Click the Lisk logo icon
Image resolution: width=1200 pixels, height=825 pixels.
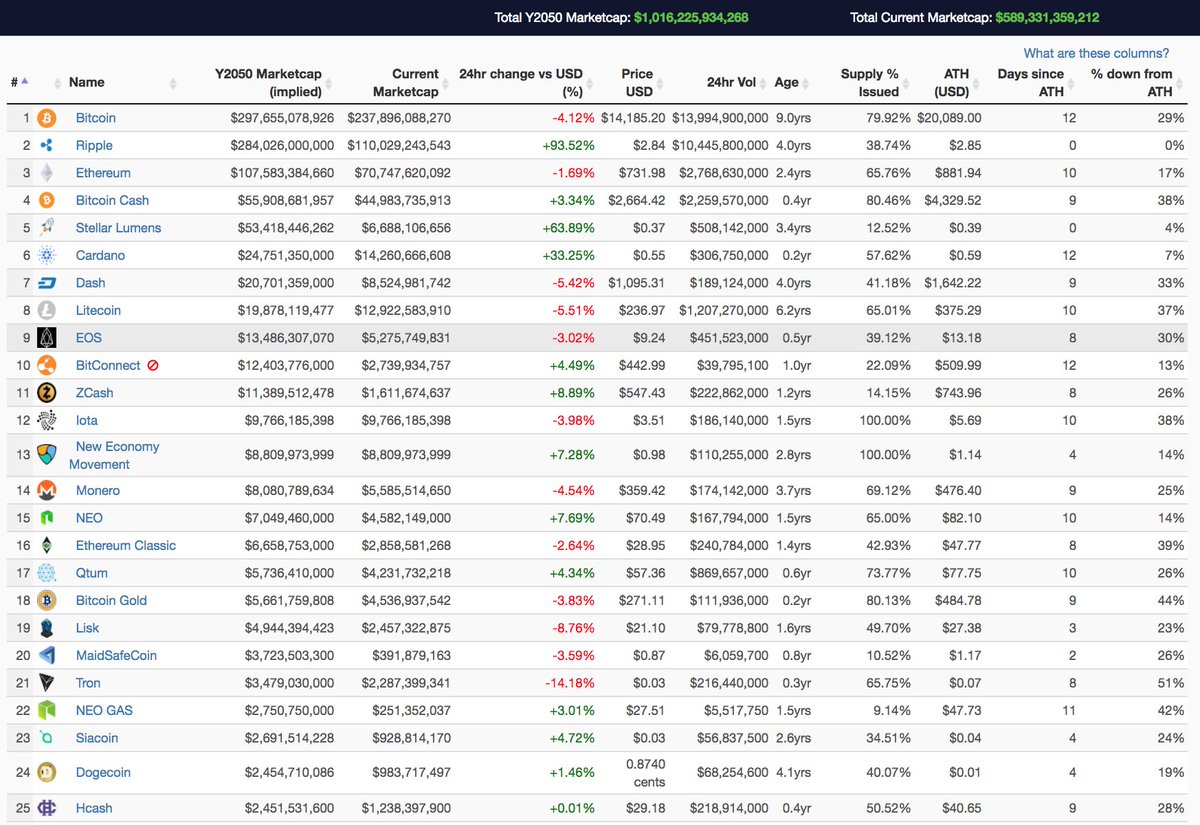click(47, 628)
